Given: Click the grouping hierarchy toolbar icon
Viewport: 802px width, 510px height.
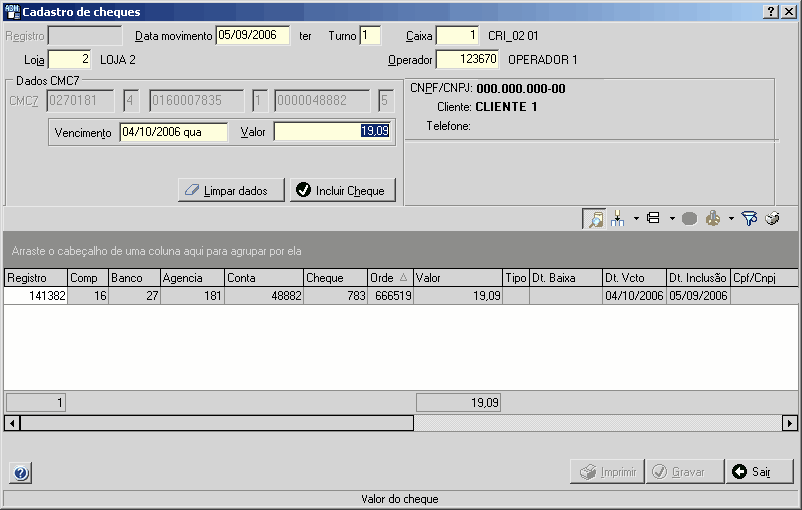Looking at the screenshot, I should (618, 219).
